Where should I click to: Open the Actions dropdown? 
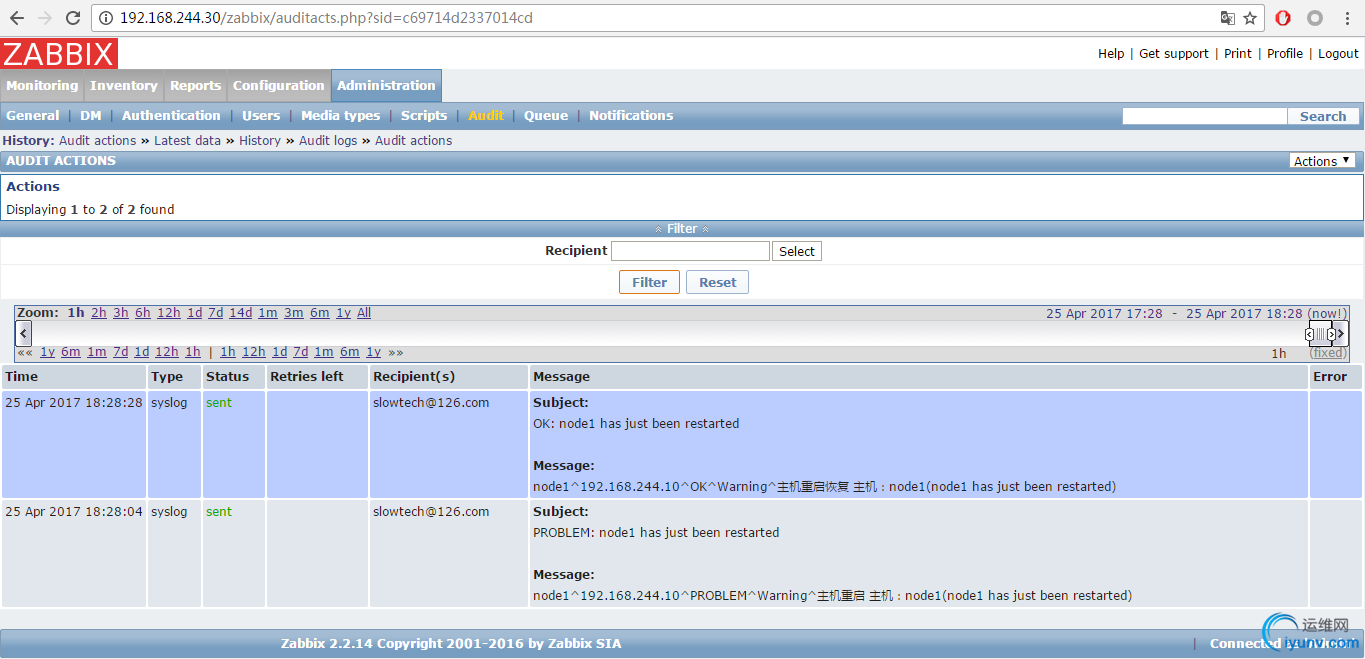(x=1322, y=161)
